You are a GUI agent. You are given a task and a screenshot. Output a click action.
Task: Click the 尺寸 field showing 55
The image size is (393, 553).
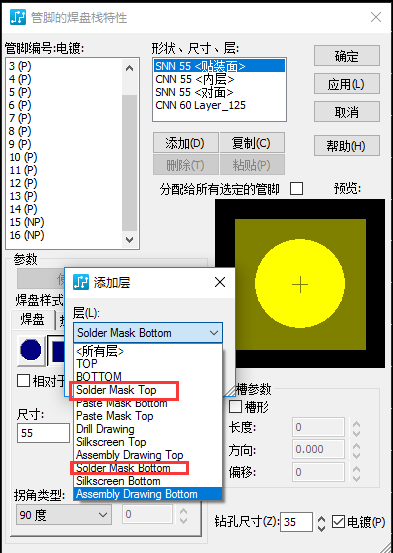43,433
